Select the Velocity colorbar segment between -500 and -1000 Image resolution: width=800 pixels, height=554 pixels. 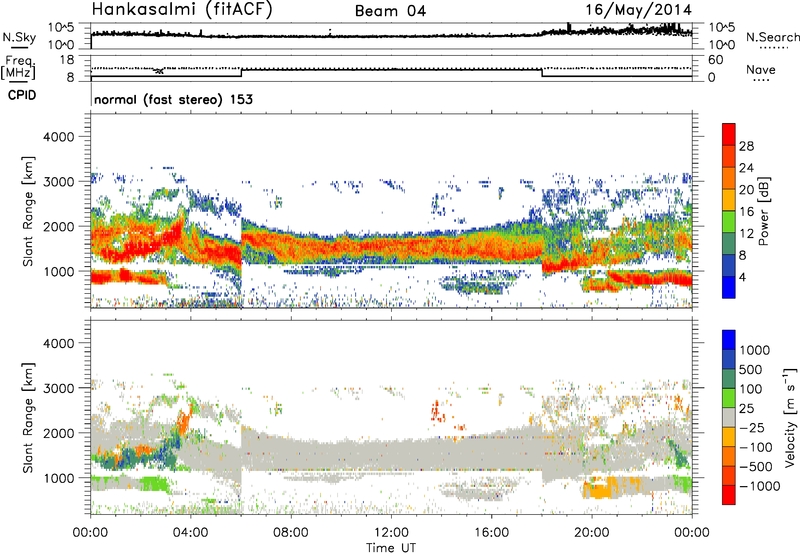[729, 476]
